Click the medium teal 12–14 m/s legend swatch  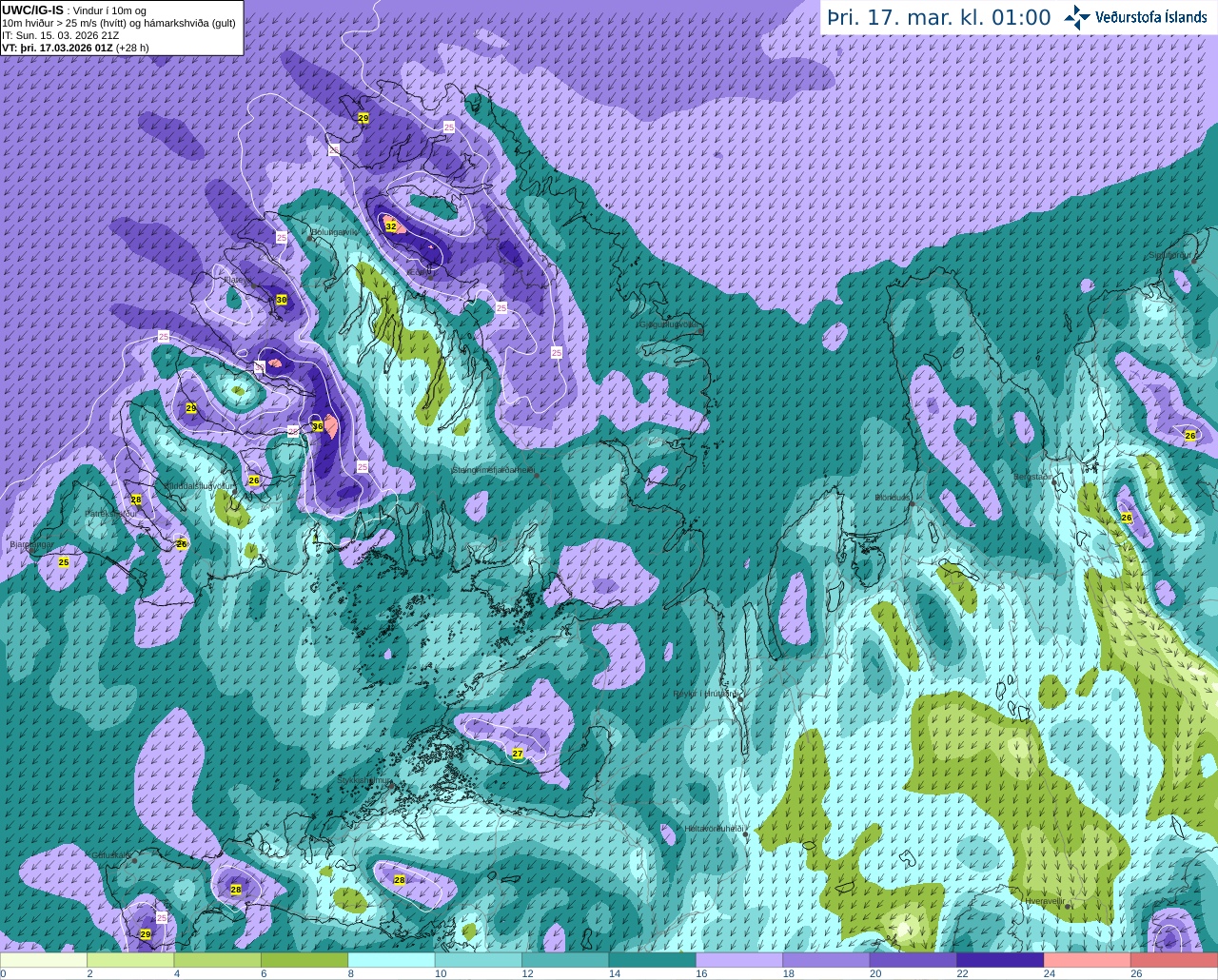point(565,960)
